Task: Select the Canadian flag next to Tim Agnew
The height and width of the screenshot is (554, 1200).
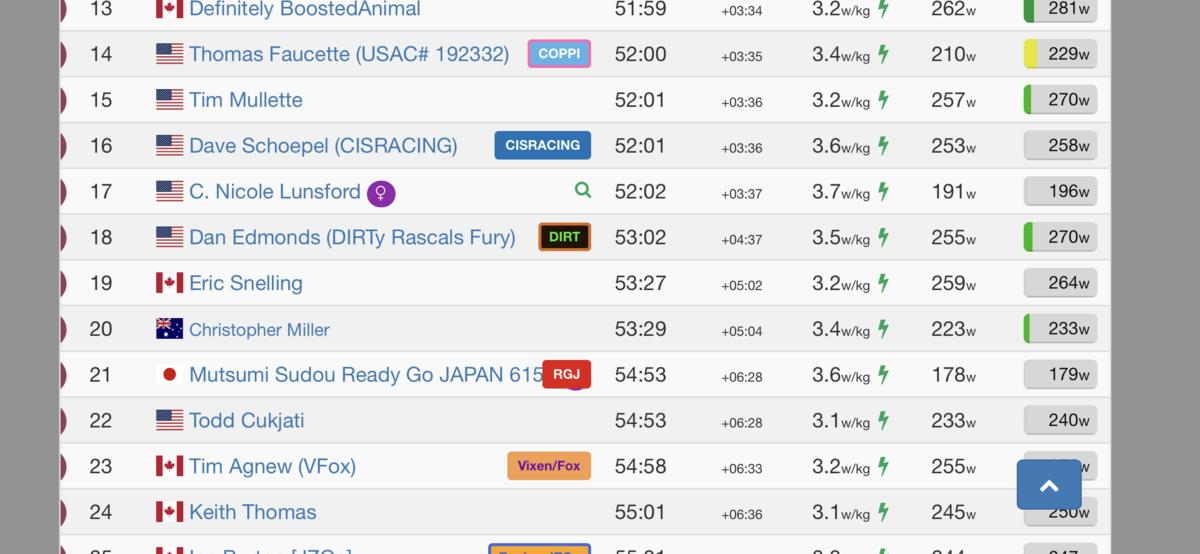Action: click(x=170, y=466)
